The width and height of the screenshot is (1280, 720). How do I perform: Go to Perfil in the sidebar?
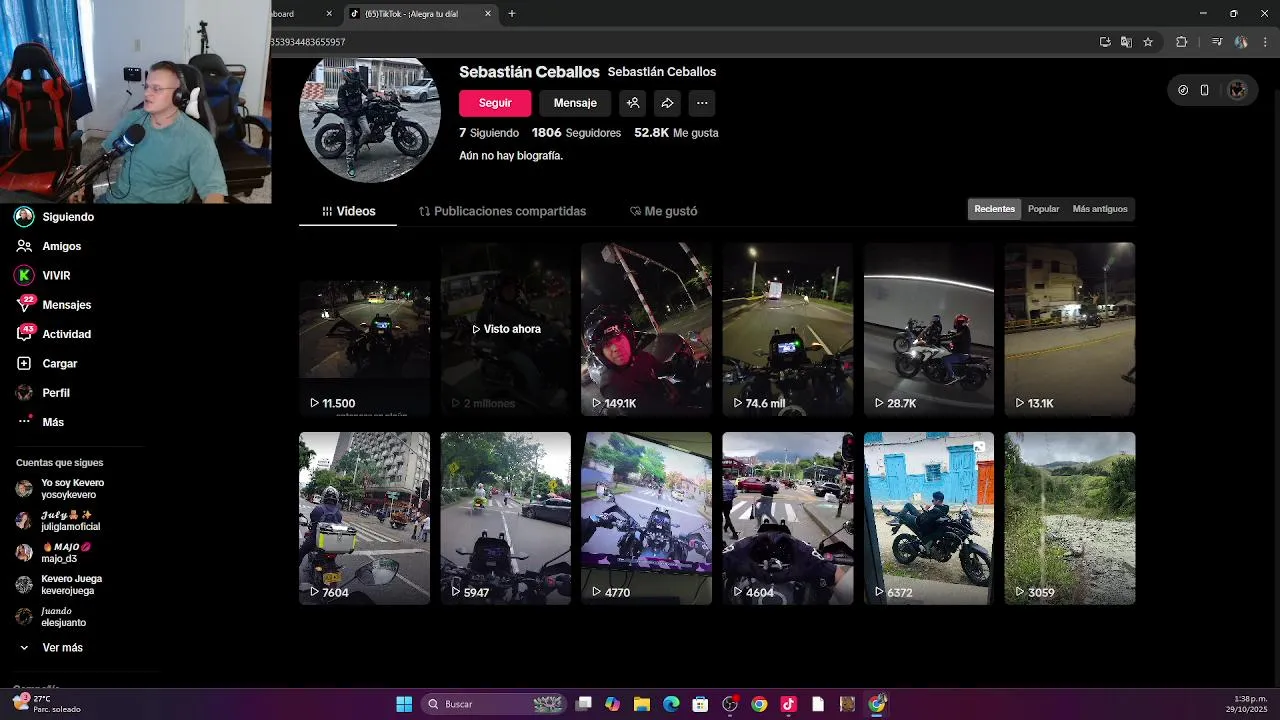click(x=43, y=393)
